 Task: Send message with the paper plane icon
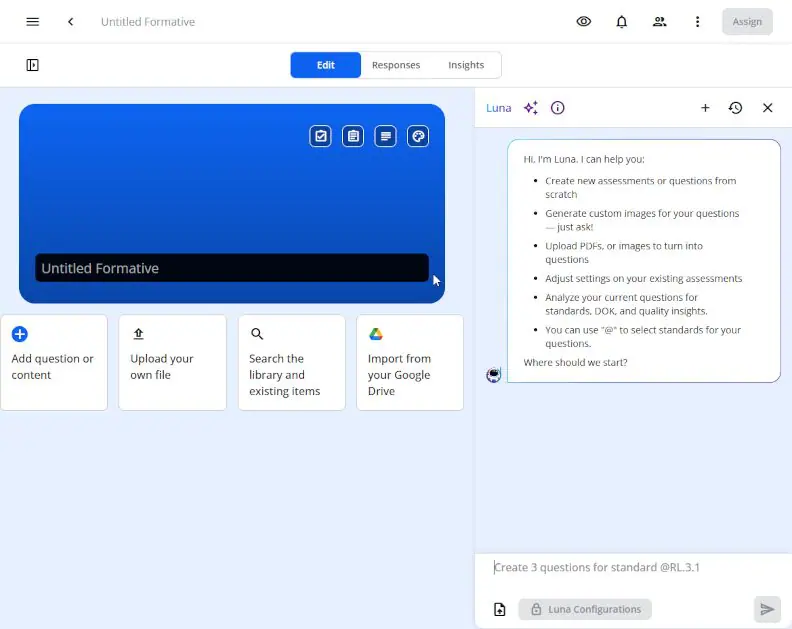click(767, 609)
